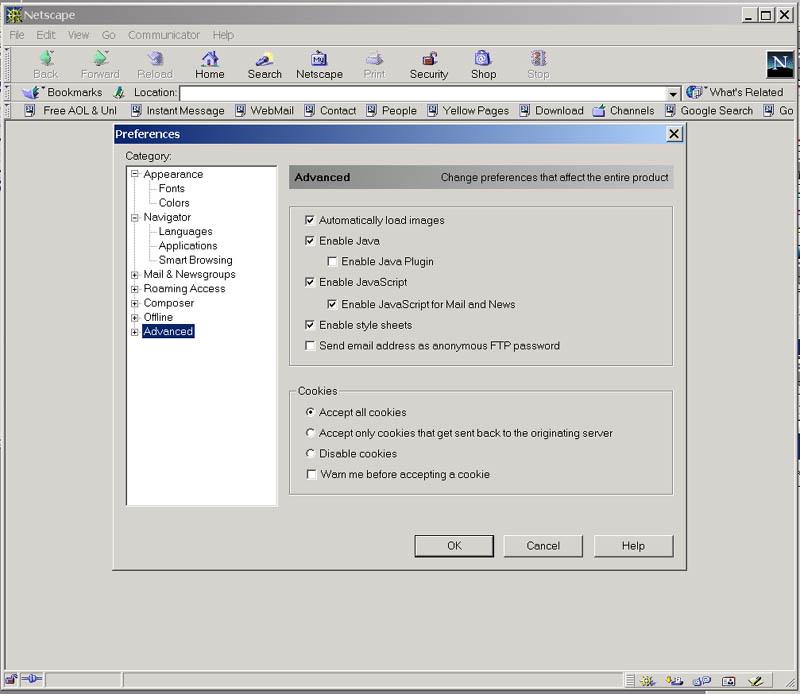The width and height of the screenshot is (800, 694).
Task: Open the People bookmark
Action: click(x=391, y=111)
